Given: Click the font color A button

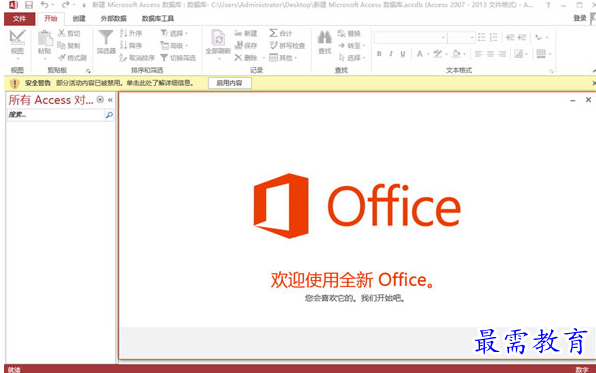Looking at the screenshot, I should pos(420,54).
